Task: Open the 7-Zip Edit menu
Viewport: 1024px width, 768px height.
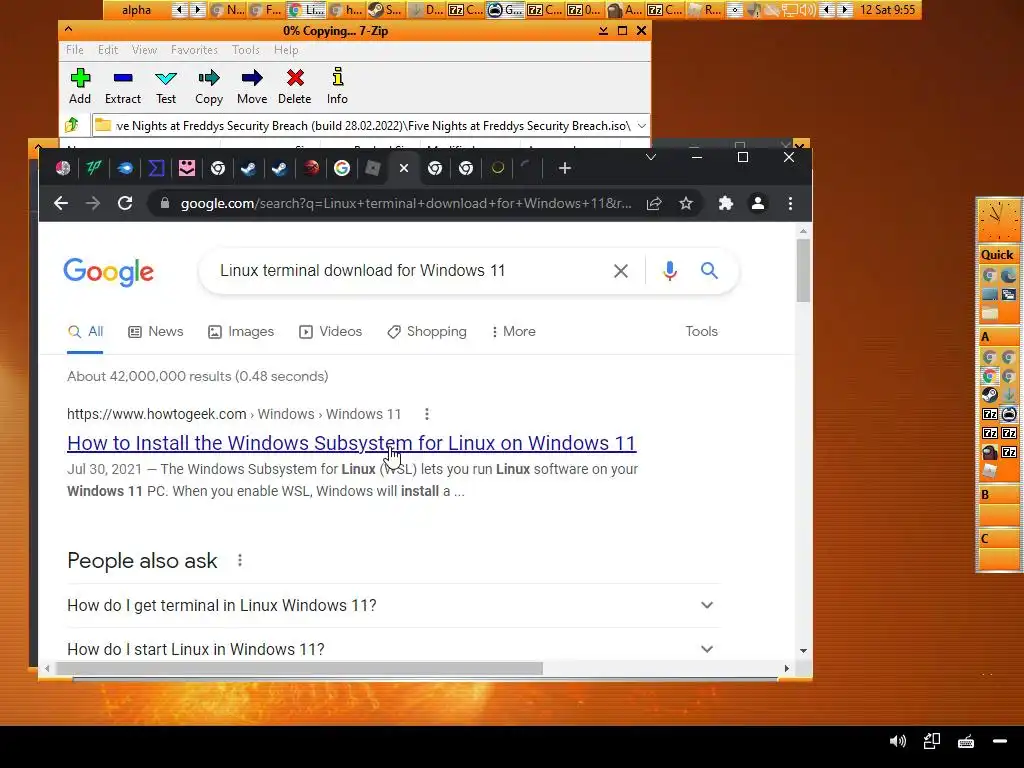Action: (108, 50)
